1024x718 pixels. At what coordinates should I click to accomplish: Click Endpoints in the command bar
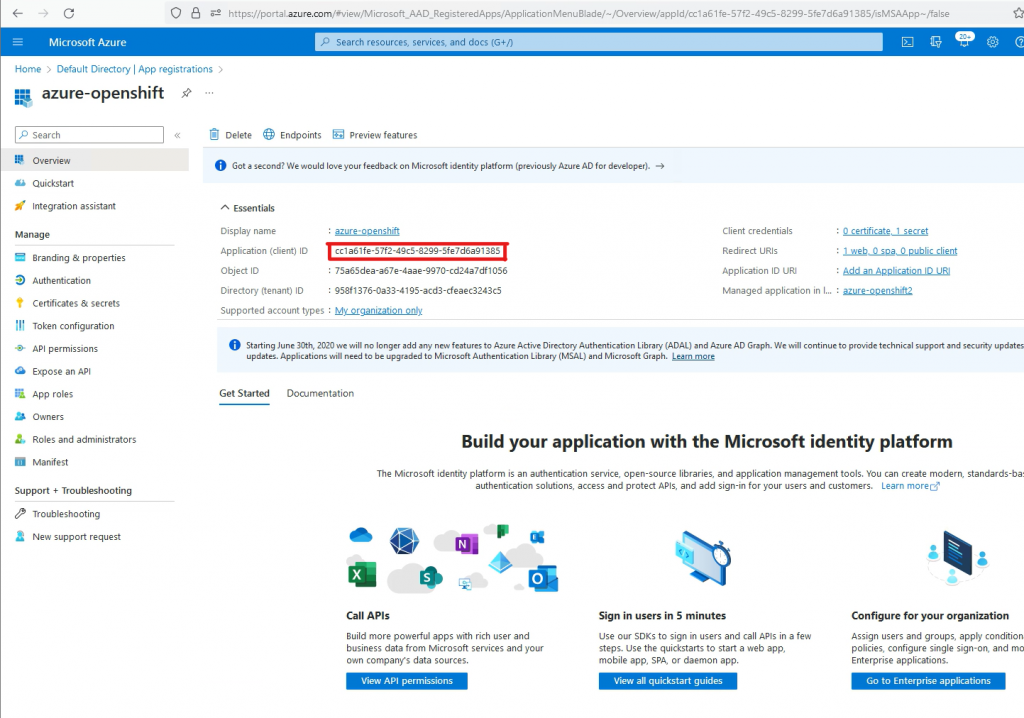[x=292, y=135]
